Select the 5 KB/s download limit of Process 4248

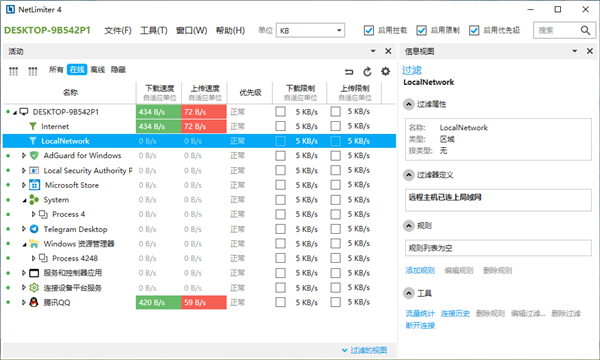tap(307, 258)
